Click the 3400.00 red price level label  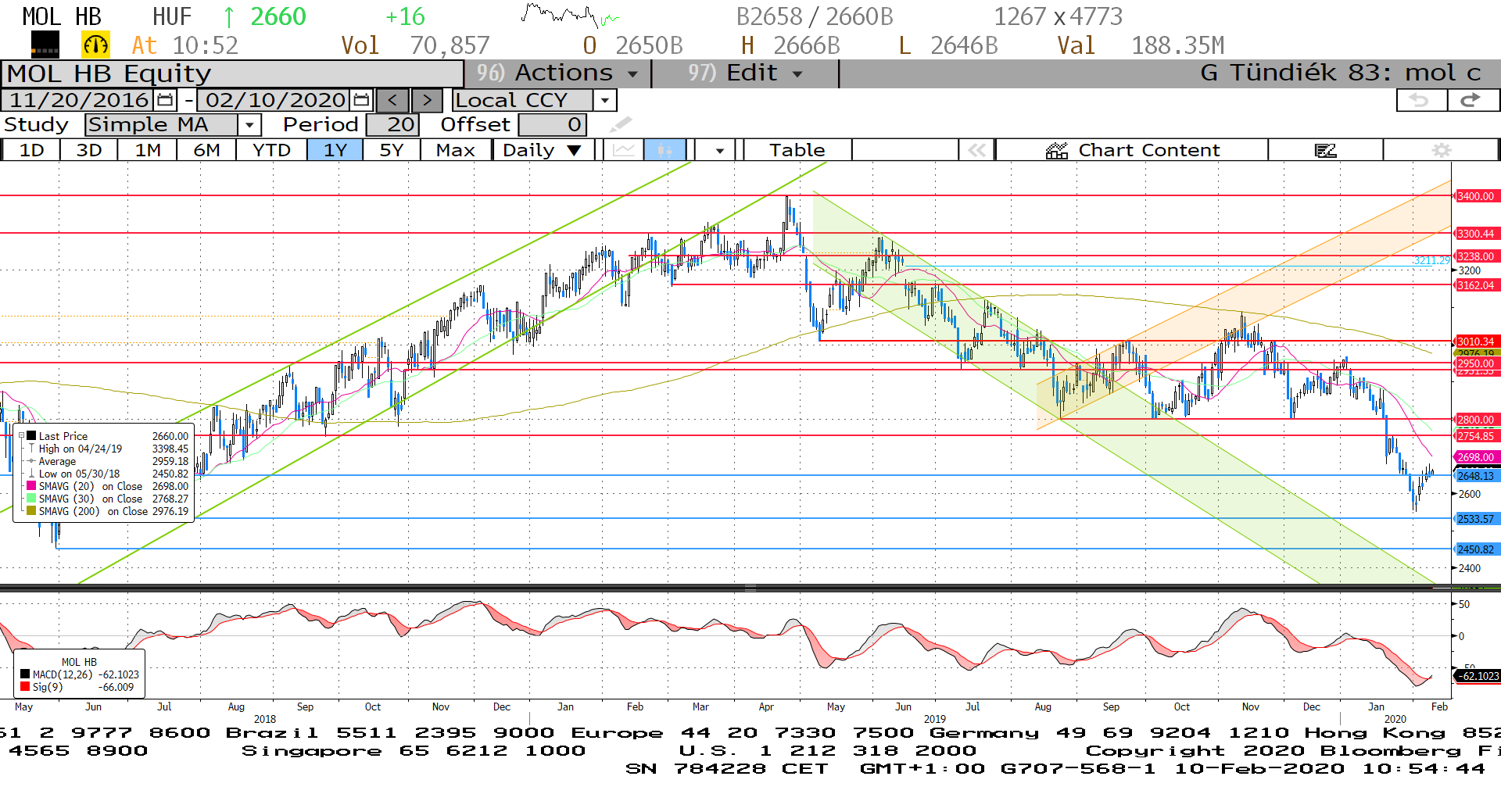coord(1476,196)
